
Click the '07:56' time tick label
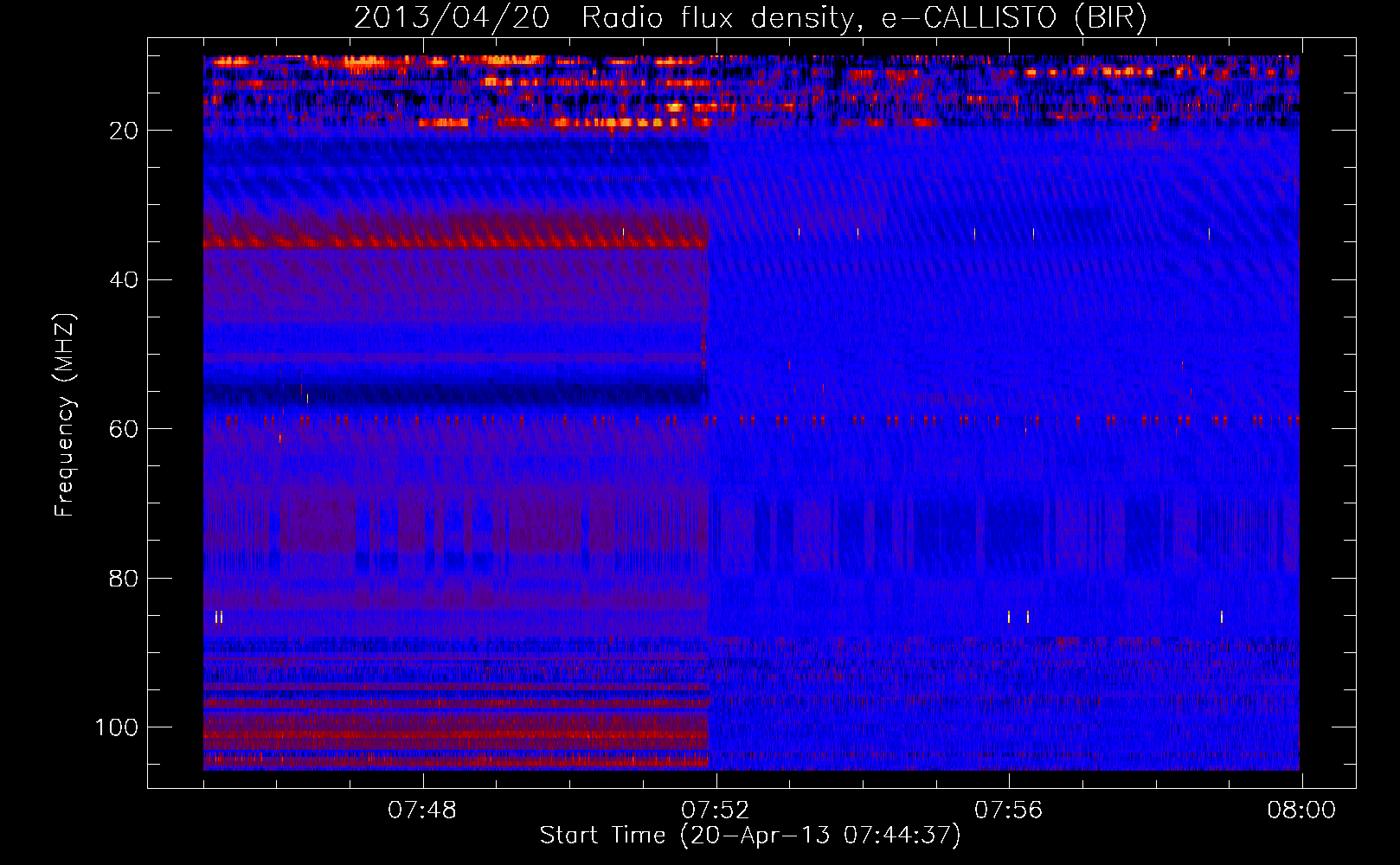pyautogui.click(x=1009, y=811)
